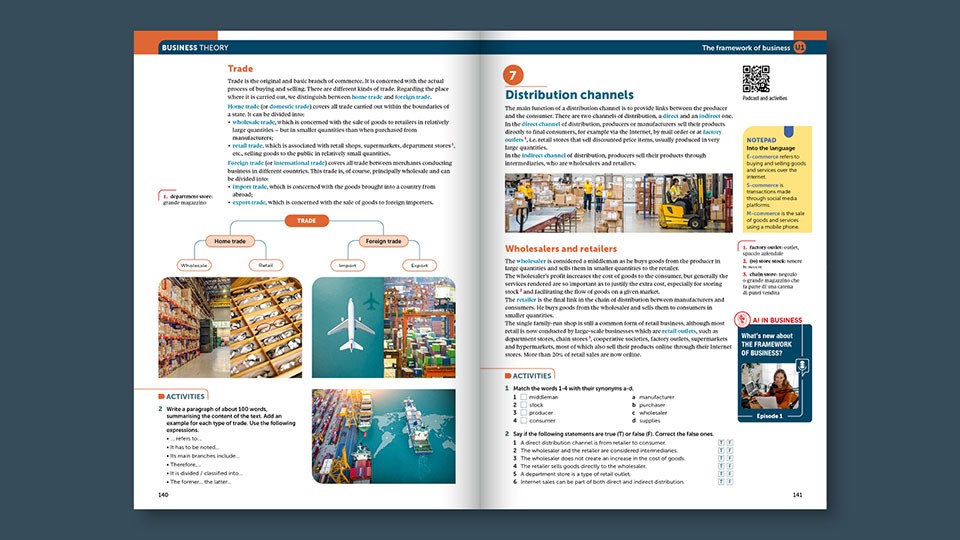Open the container port cranes photo
This screenshot has height=540, width=960.
[x=419, y=328]
